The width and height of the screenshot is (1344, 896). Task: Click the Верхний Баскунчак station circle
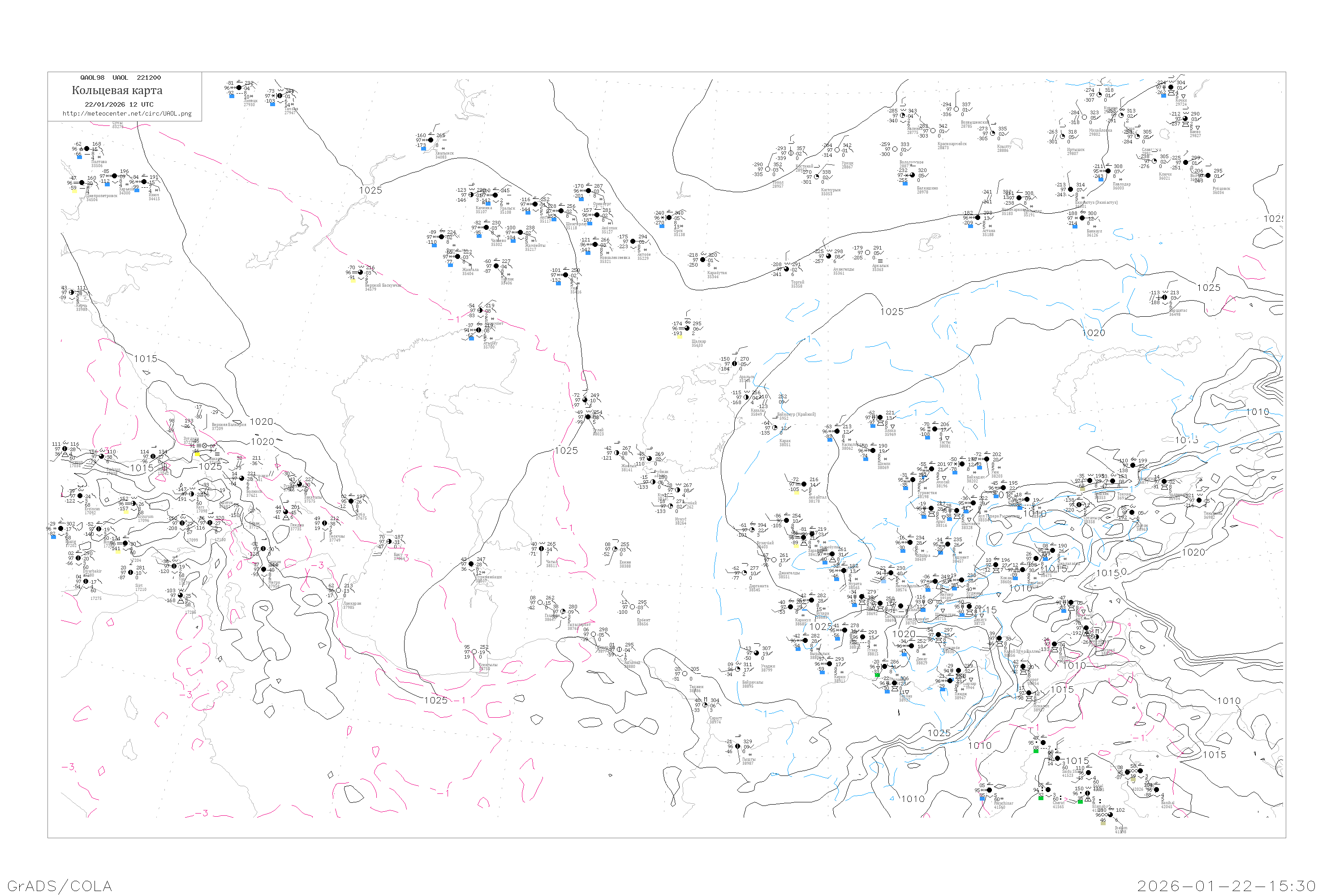[360, 272]
